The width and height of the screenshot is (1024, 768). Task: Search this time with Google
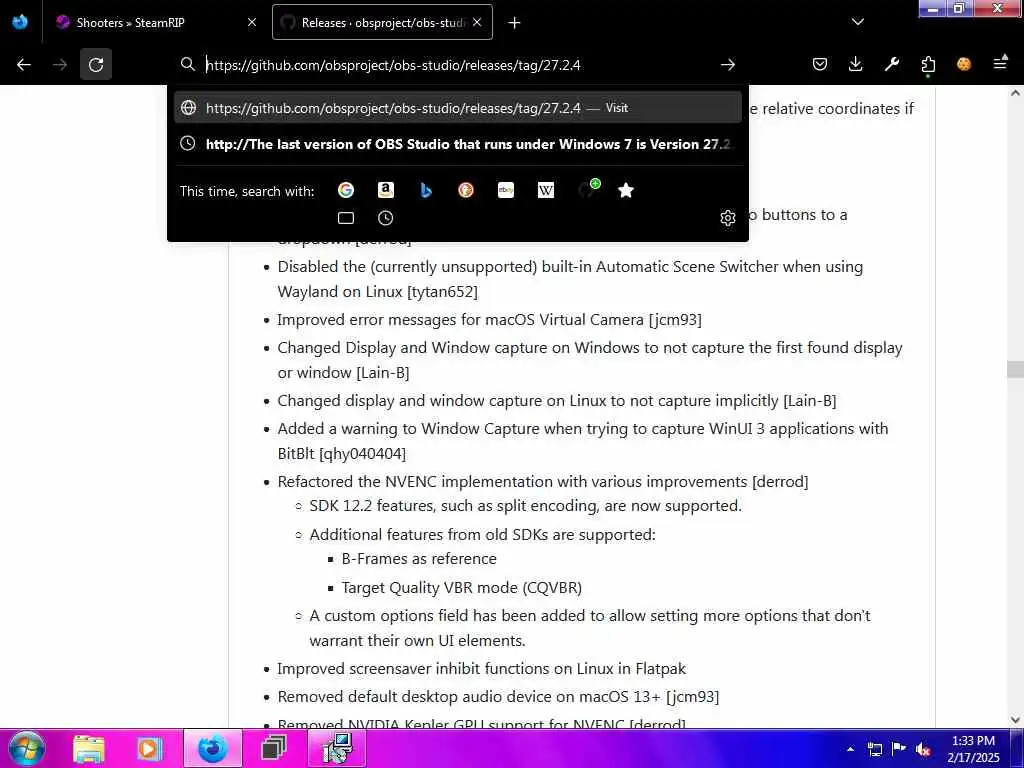click(346, 190)
